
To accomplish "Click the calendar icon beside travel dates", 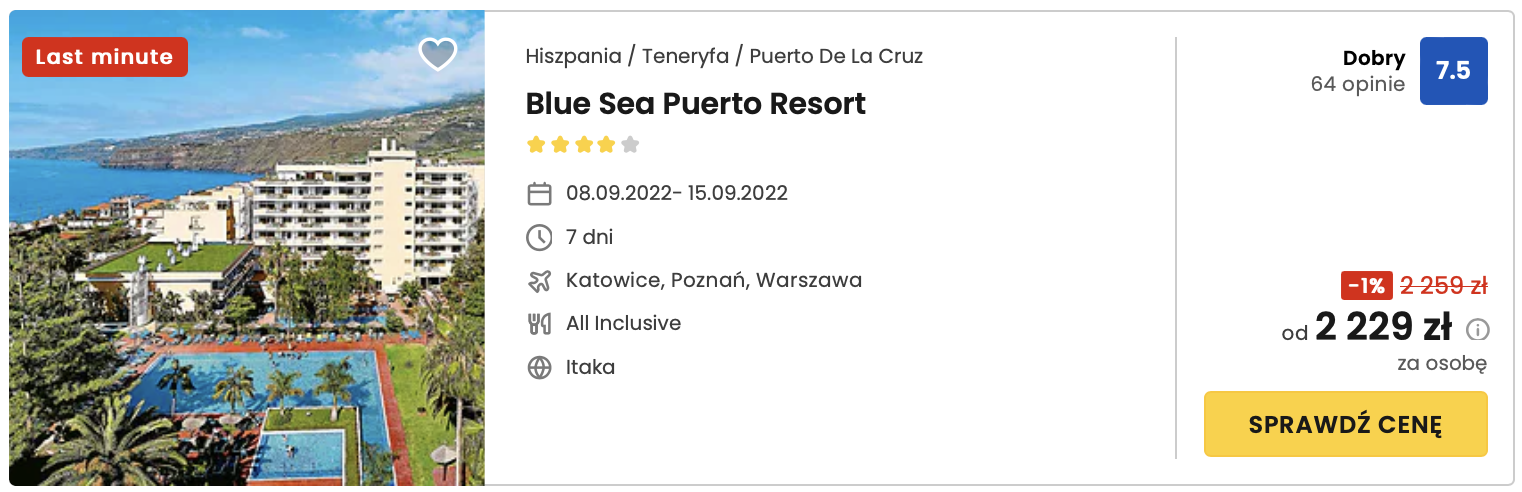I will click(x=539, y=193).
